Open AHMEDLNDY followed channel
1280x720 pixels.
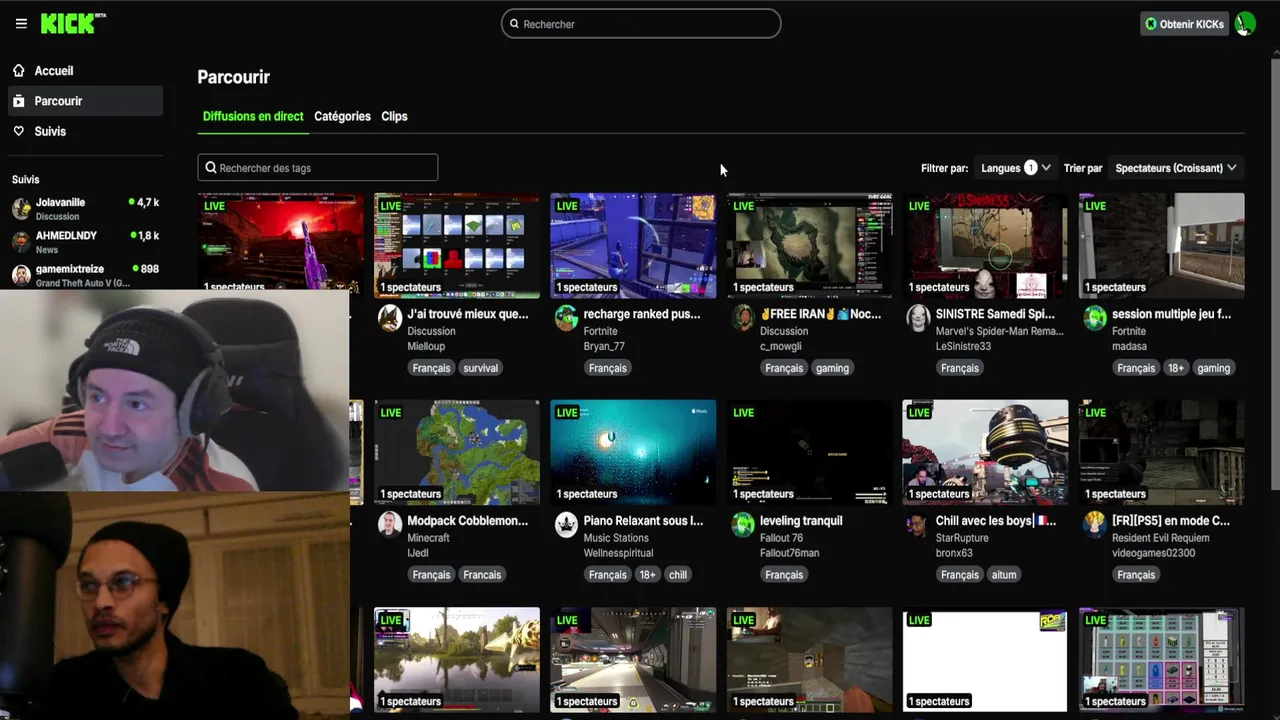pos(85,242)
